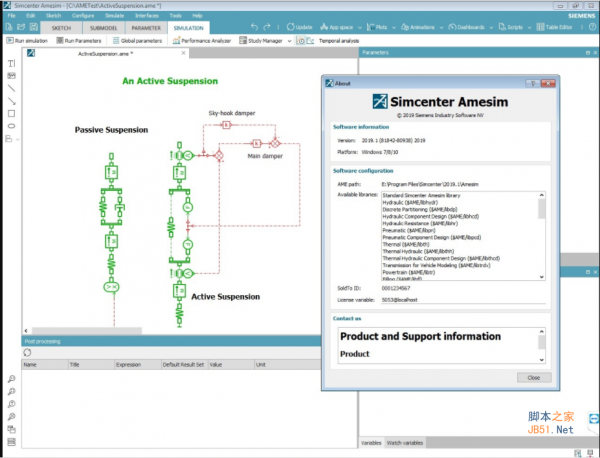Screen dimensions: 600x458
Task: Select the Arrow drawing tool
Action: tap(12, 101)
